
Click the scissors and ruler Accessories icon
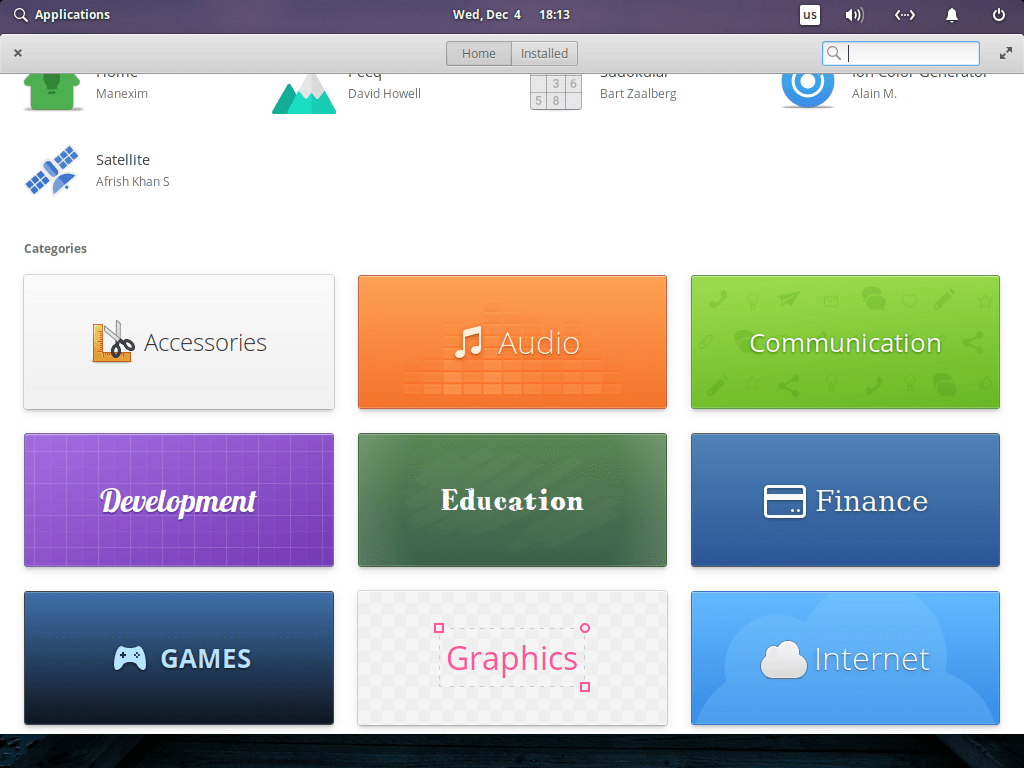(x=113, y=342)
